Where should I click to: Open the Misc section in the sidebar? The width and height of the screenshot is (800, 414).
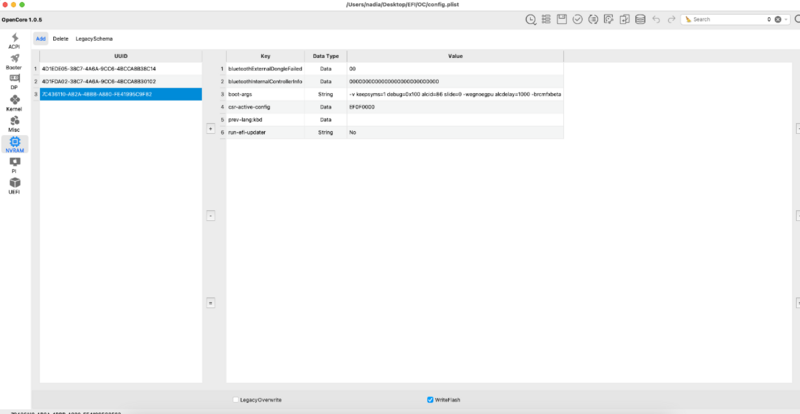click(14, 124)
